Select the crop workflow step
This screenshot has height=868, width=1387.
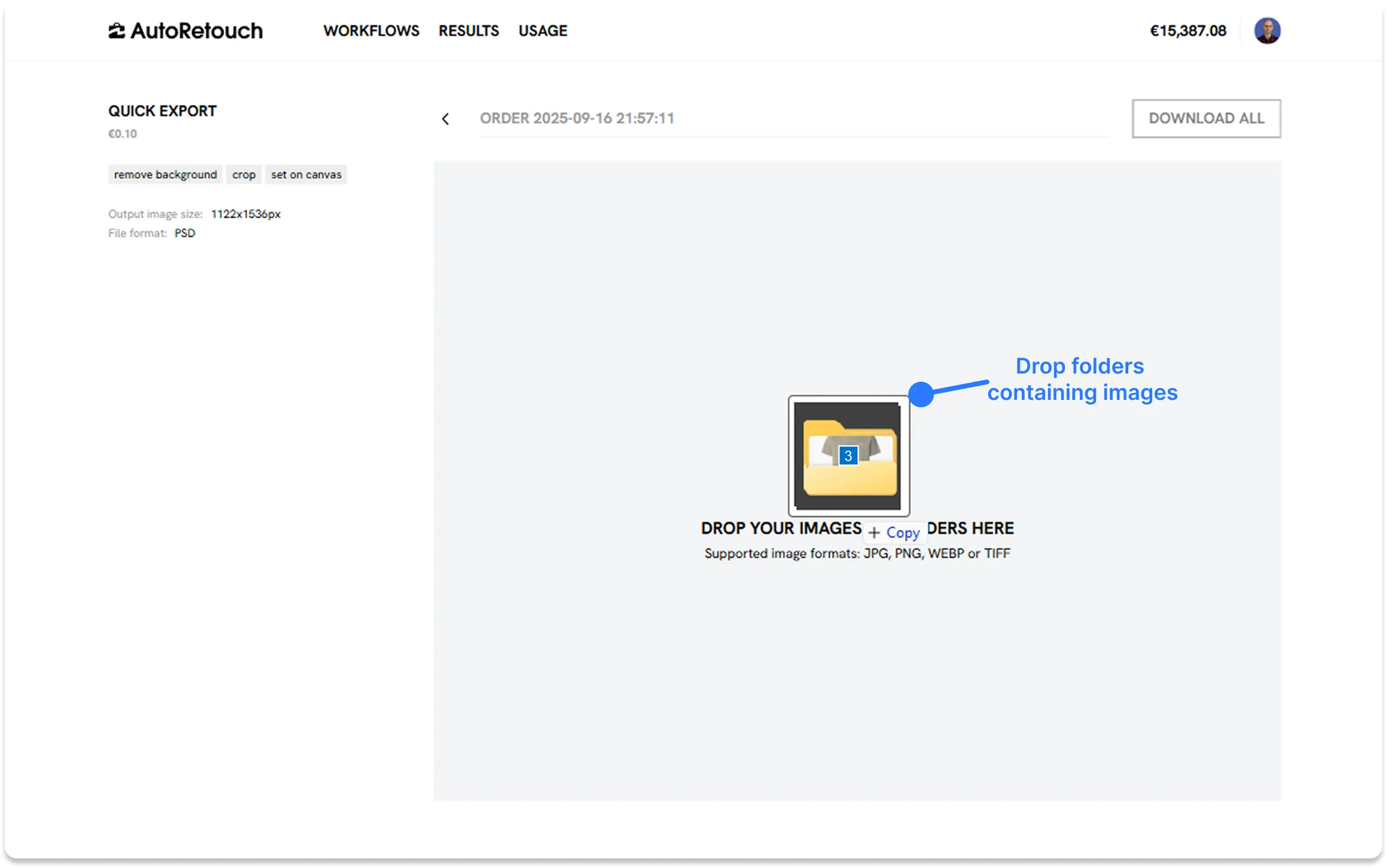[244, 174]
